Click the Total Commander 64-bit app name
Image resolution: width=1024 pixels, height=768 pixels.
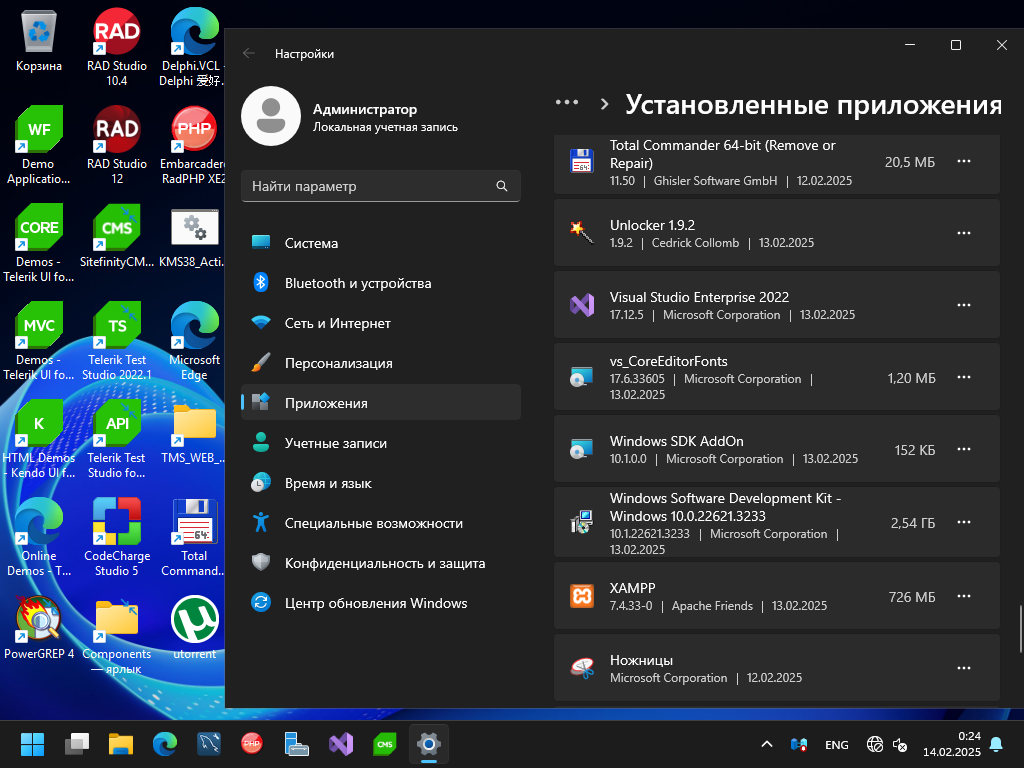723,154
